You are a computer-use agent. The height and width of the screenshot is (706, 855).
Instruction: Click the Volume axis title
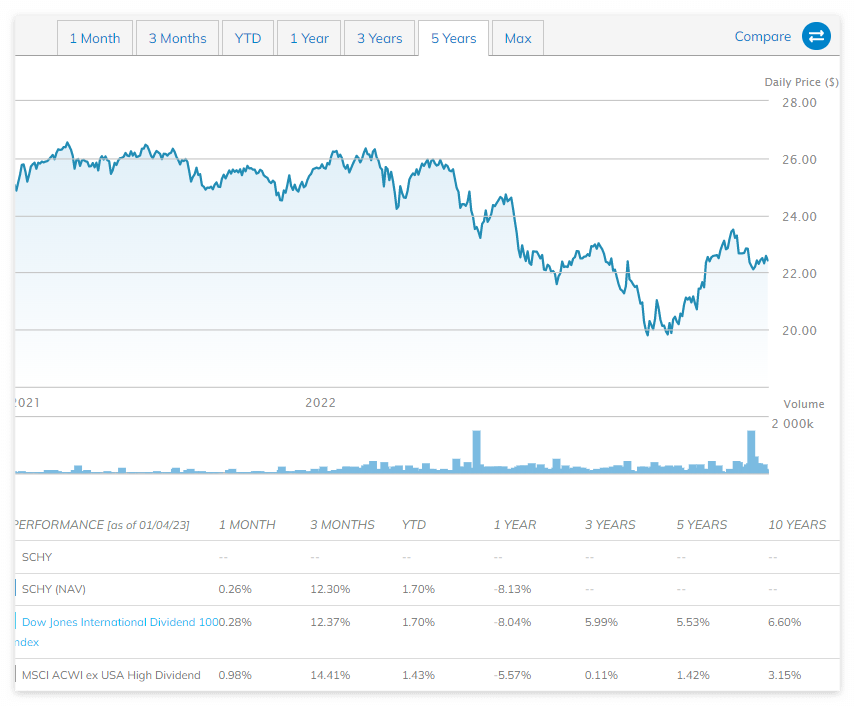coord(804,404)
